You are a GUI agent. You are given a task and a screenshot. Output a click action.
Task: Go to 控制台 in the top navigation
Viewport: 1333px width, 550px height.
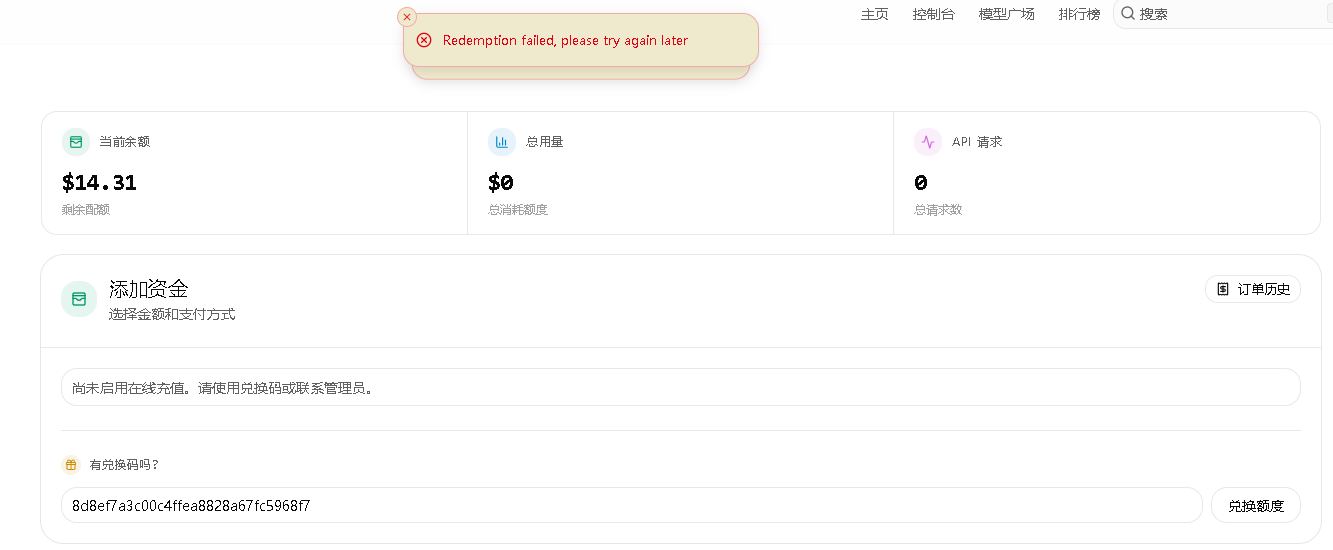coord(933,14)
